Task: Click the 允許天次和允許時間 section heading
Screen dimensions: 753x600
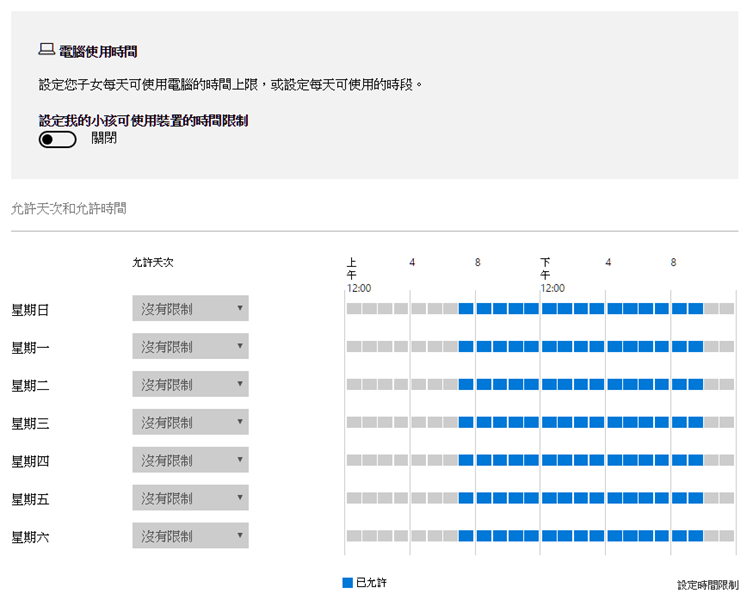Action: tap(69, 209)
